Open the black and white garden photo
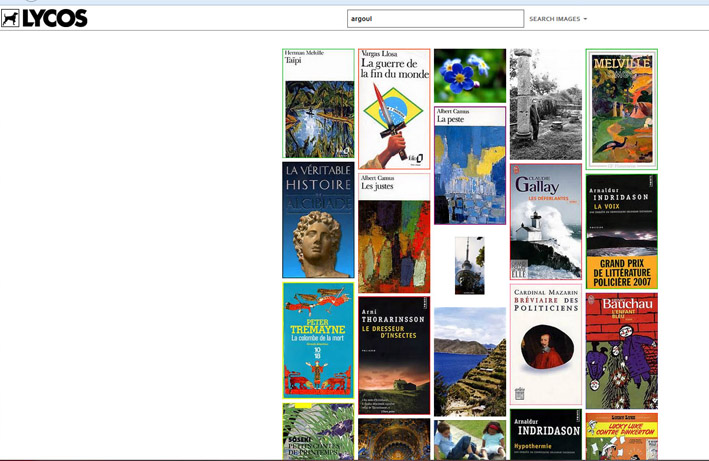 tap(545, 104)
